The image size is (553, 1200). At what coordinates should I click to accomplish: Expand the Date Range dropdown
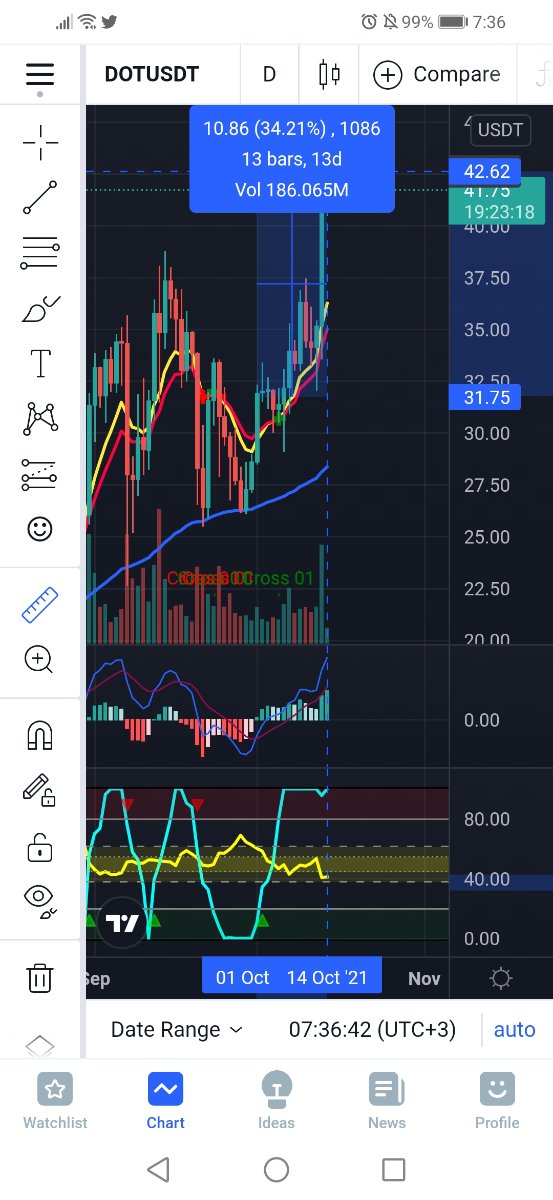pos(176,1029)
